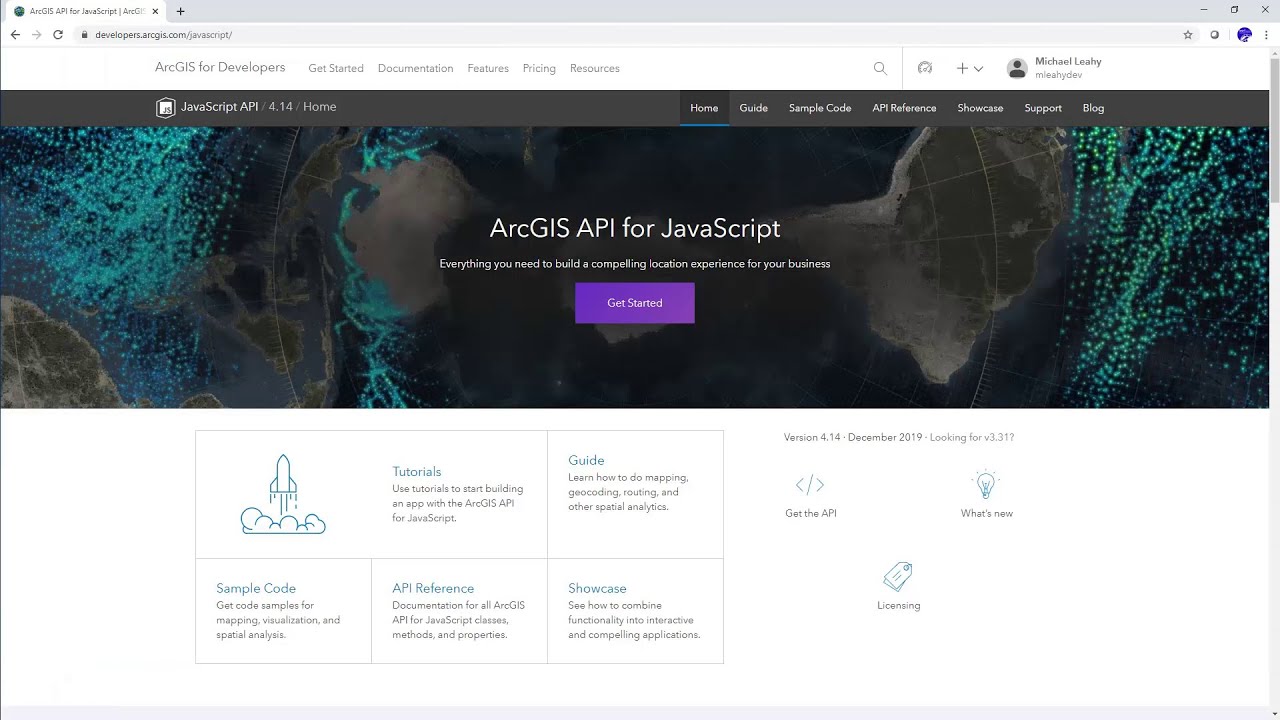This screenshot has width=1280, height=720.
Task: Click the purple Get Started button
Action: pos(635,303)
